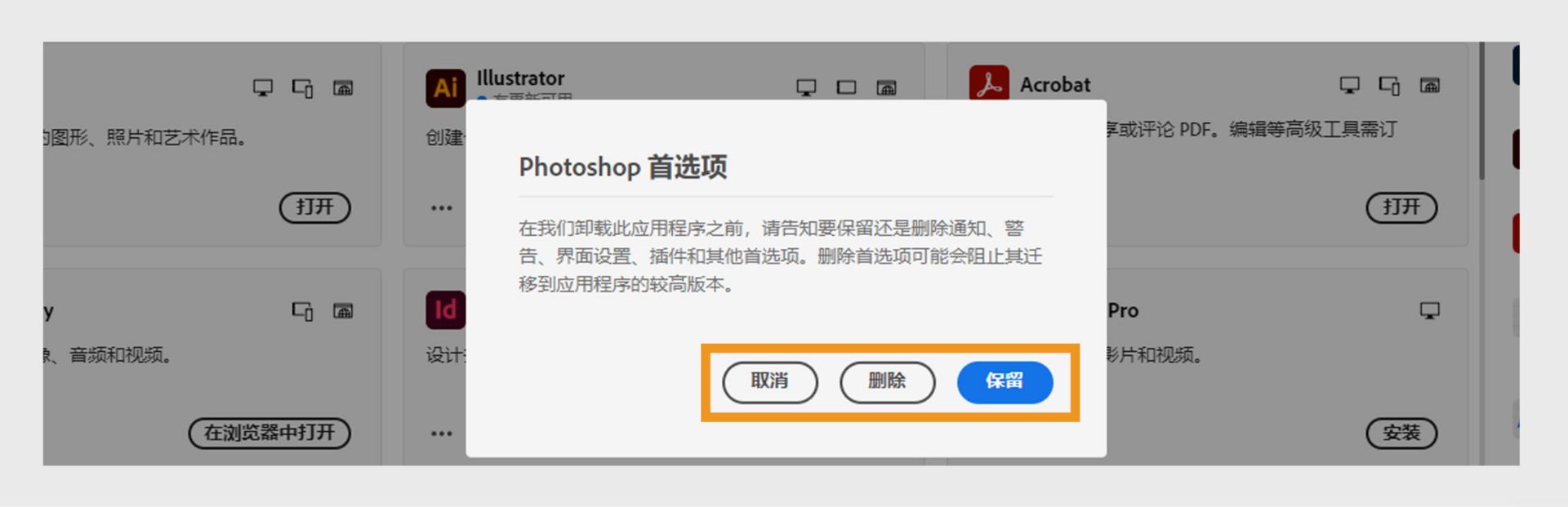Click the desktop icon on the Pro card
This screenshot has height=507, width=1568.
tap(1429, 310)
